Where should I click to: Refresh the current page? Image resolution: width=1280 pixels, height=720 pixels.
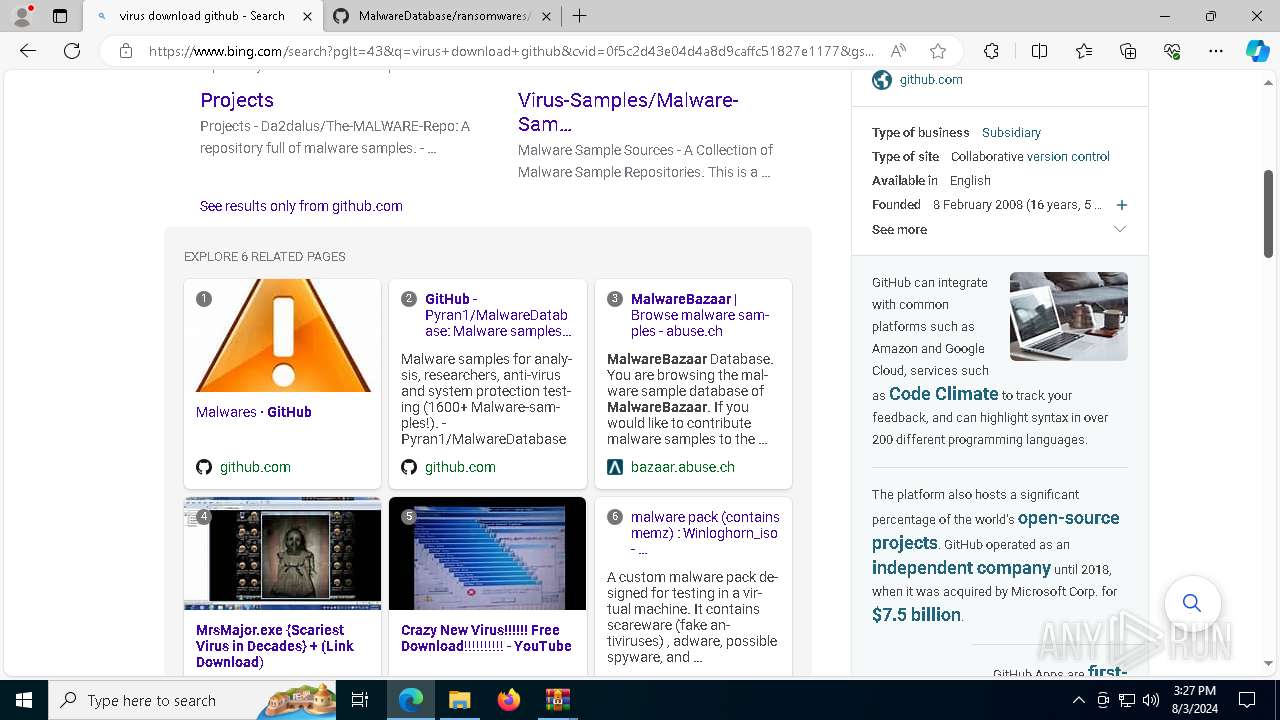[72, 51]
